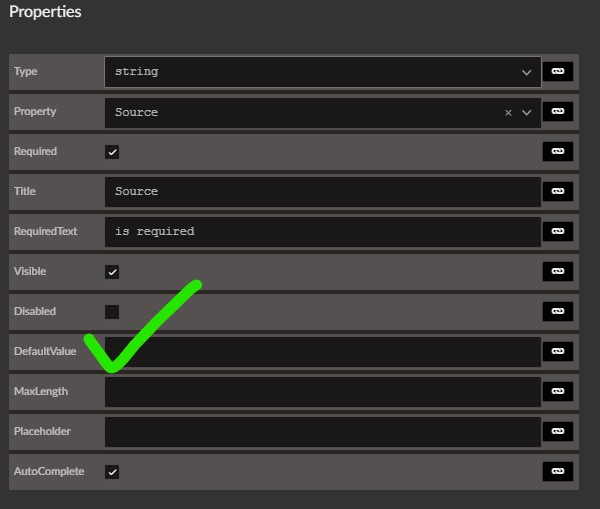Click the link icon for Placeholder row
600x509 pixels.
[x=558, y=431]
